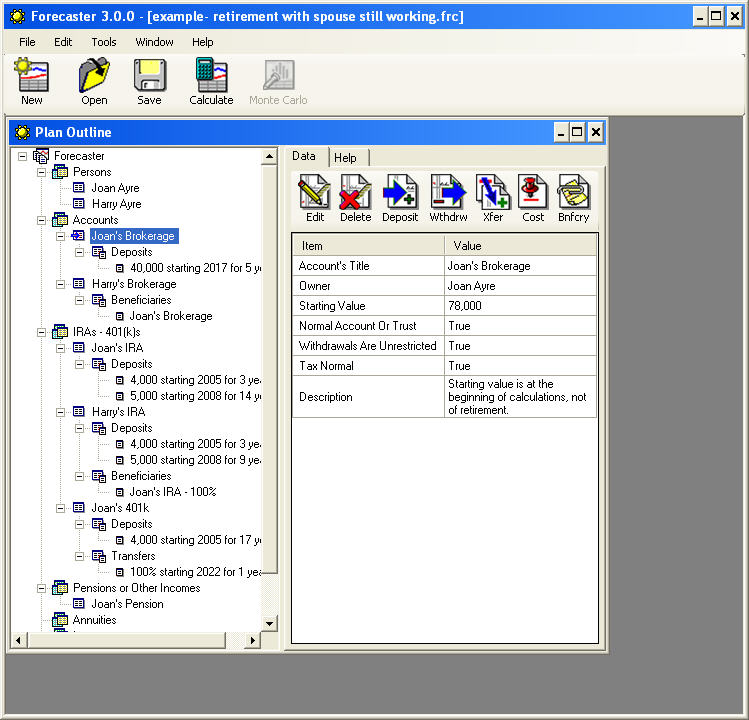Image resolution: width=749 pixels, height=720 pixels.
Task: Click the Save floppy disk icon
Action: point(150,75)
